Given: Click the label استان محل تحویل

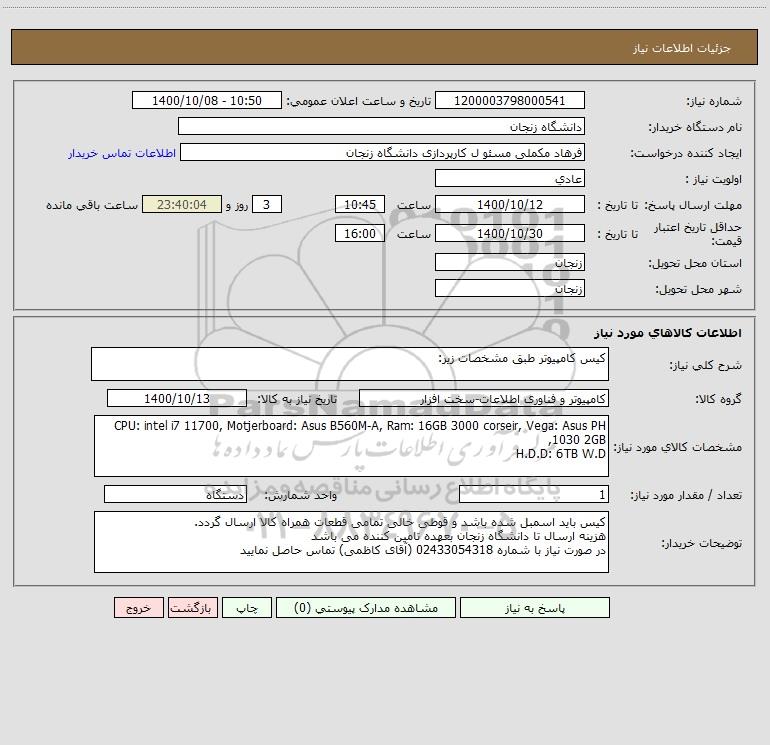Looking at the screenshot, I should (x=695, y=263).
